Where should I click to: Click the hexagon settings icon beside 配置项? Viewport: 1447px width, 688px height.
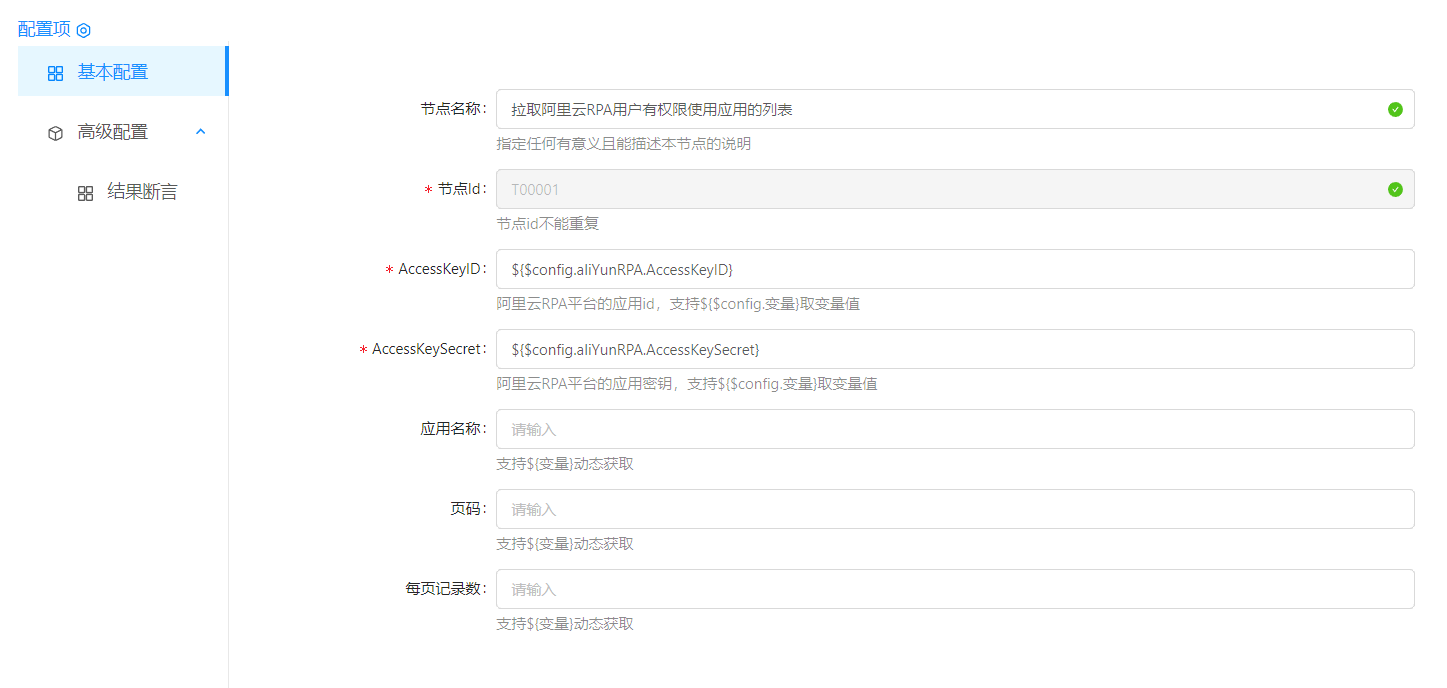click(x=84, y=31)
